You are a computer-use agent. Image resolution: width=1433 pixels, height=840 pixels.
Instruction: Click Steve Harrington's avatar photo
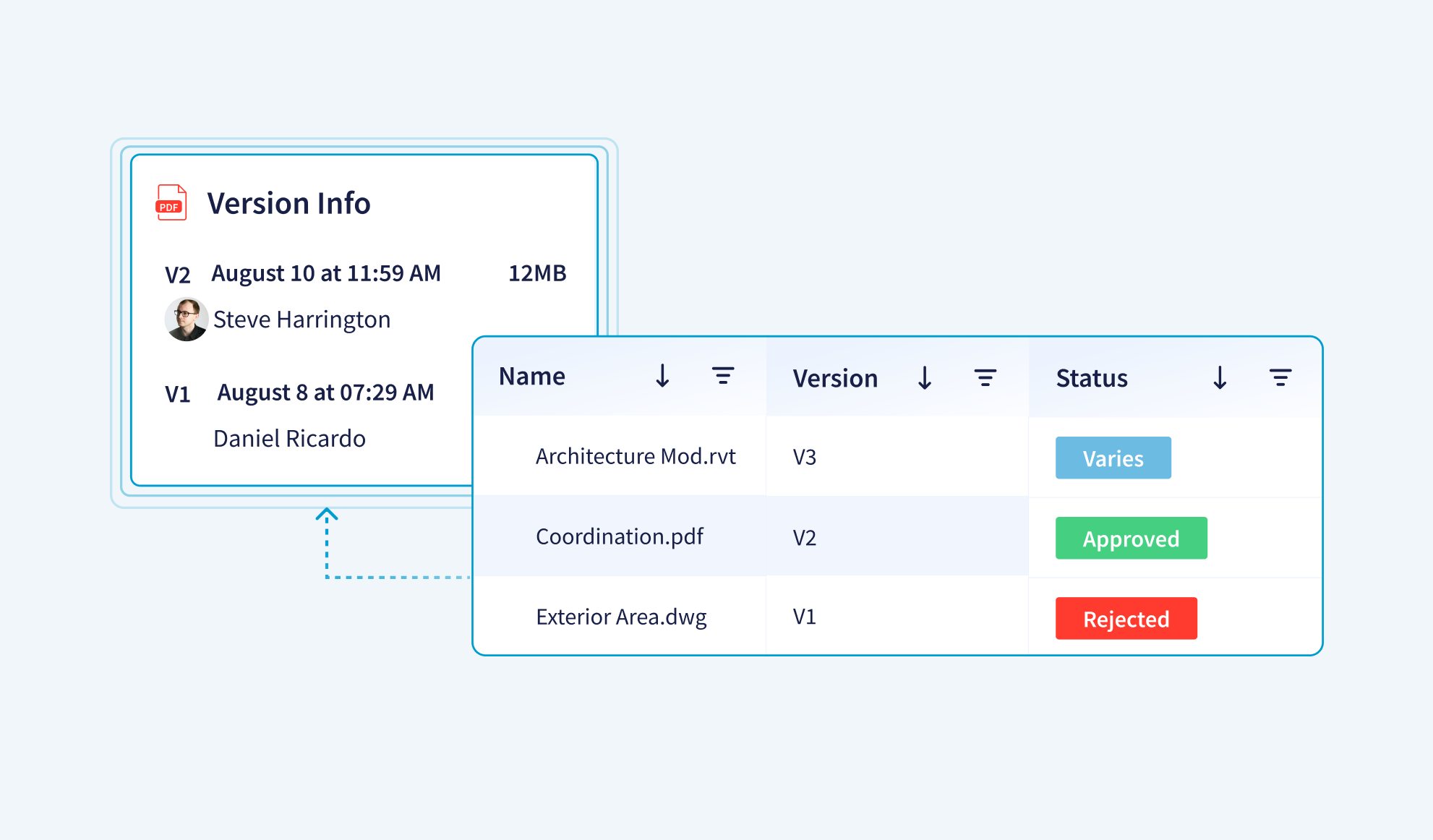(187, 319)
